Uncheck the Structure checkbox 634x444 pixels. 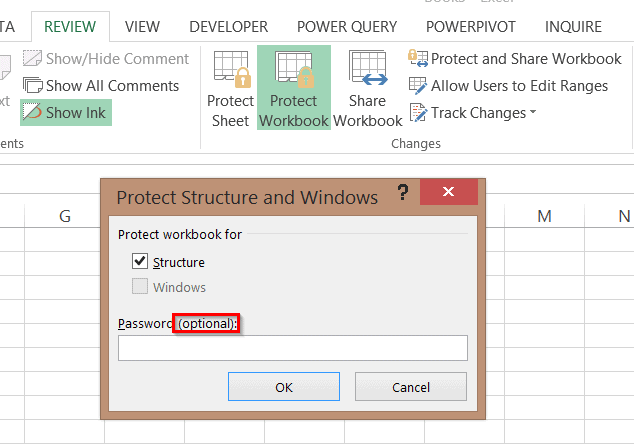(x=140, y=262)
